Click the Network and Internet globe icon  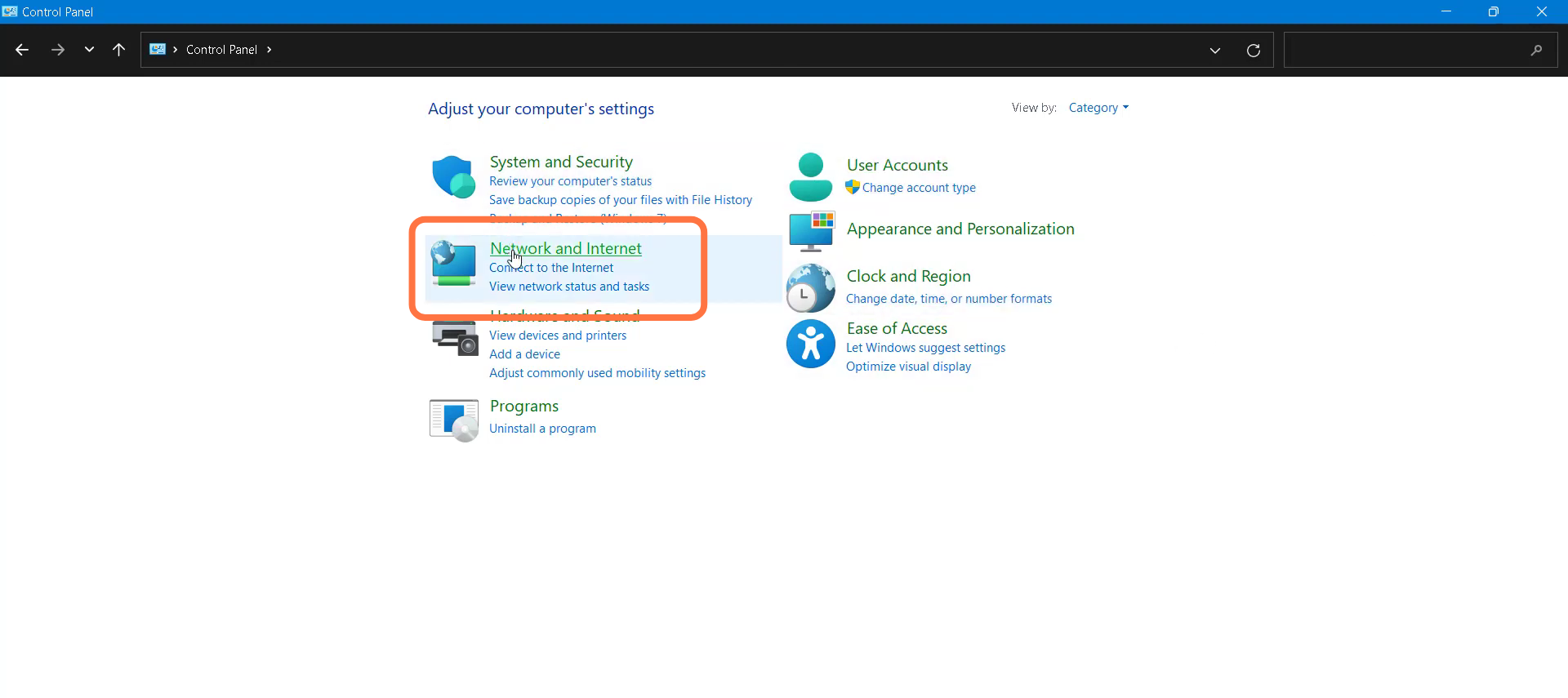[453, 263]
